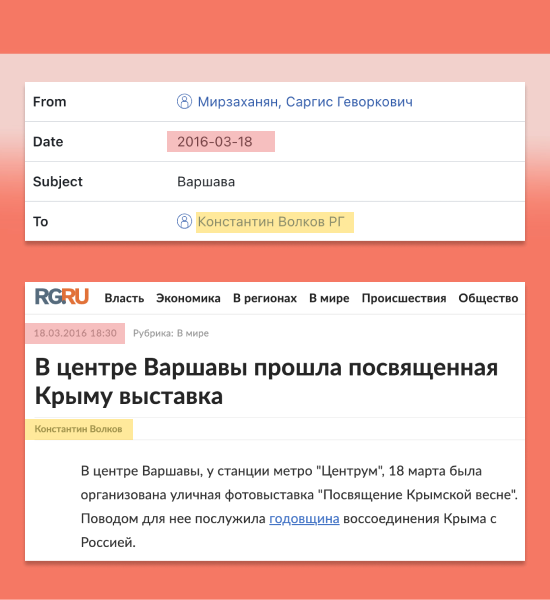Click the article timestamp 18.03.2016 18:30
Viewport: 550px width, 600px height.
click(75, 333)
